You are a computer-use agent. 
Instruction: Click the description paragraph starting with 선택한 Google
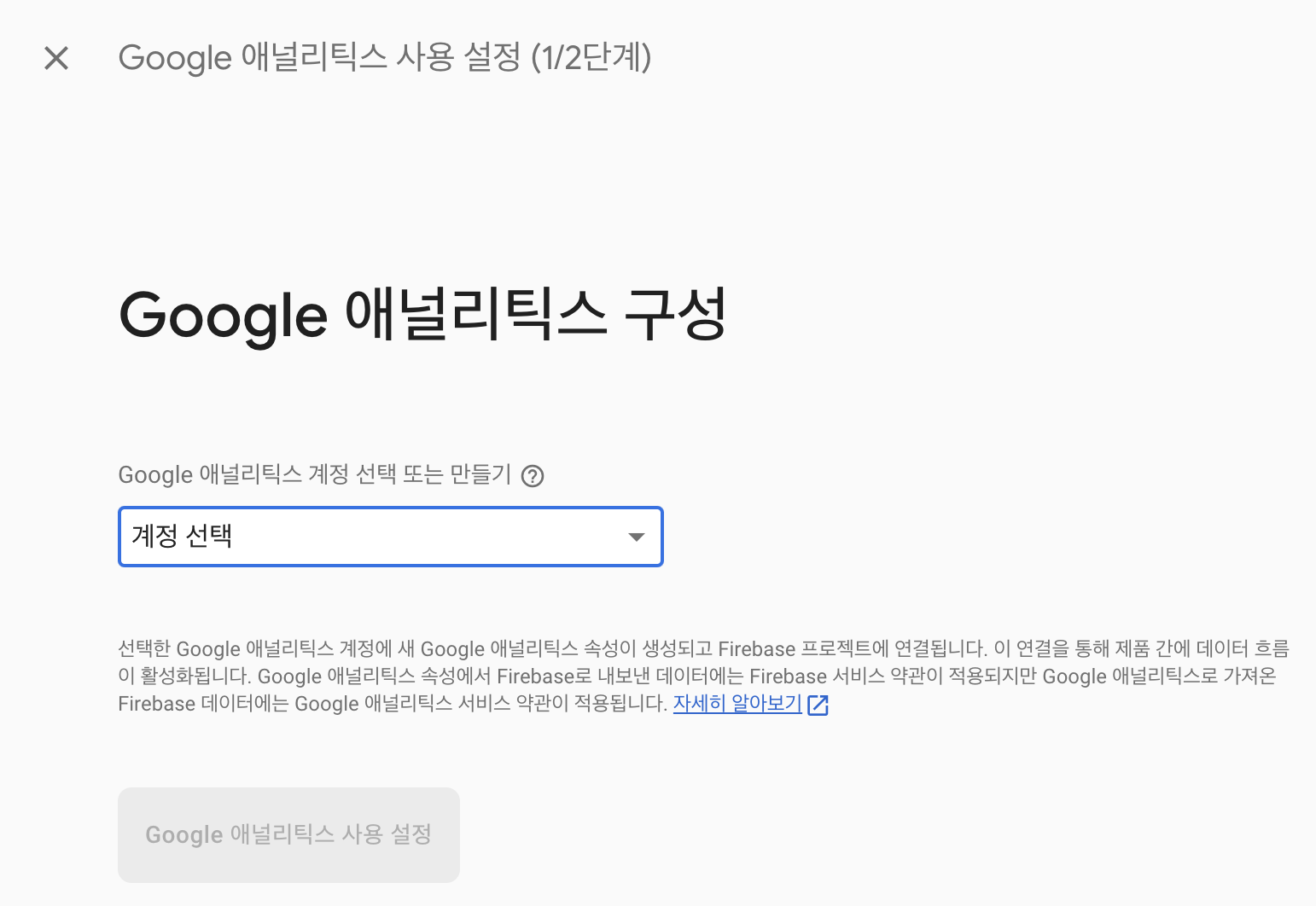pyautogui.click(x=703, y=677)
